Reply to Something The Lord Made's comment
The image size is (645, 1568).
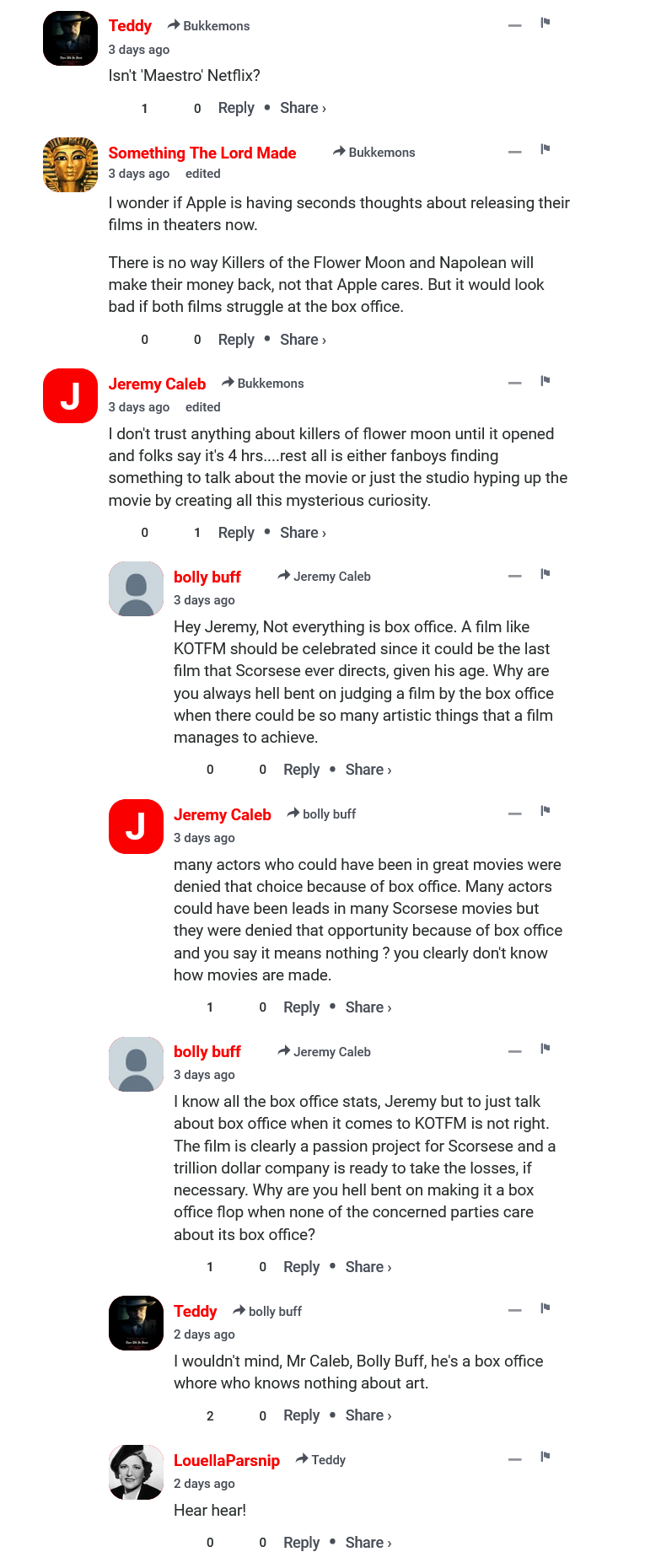point(236,340)
